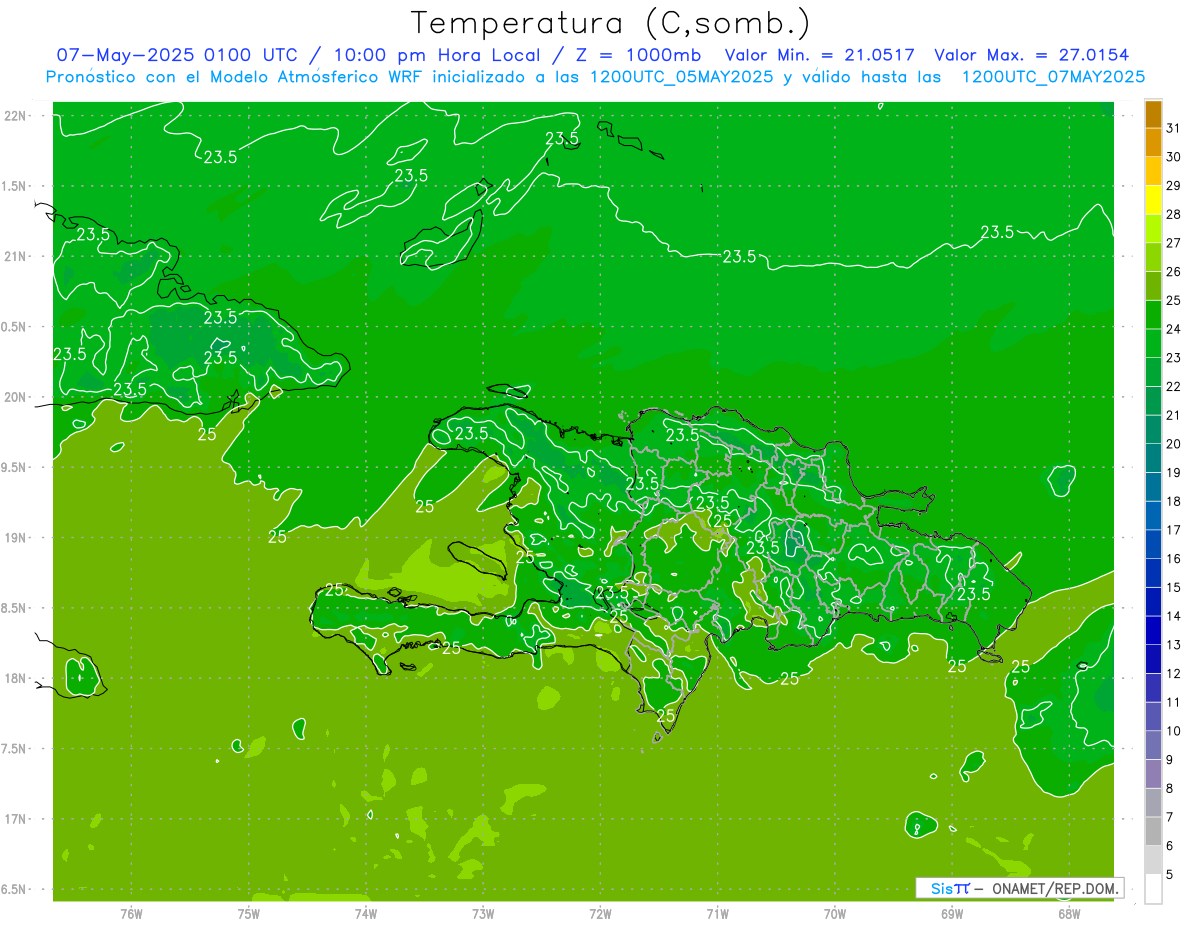Click the '20N' latitude label
Viewport: 1200px width, 927px height.
point(15,397)
